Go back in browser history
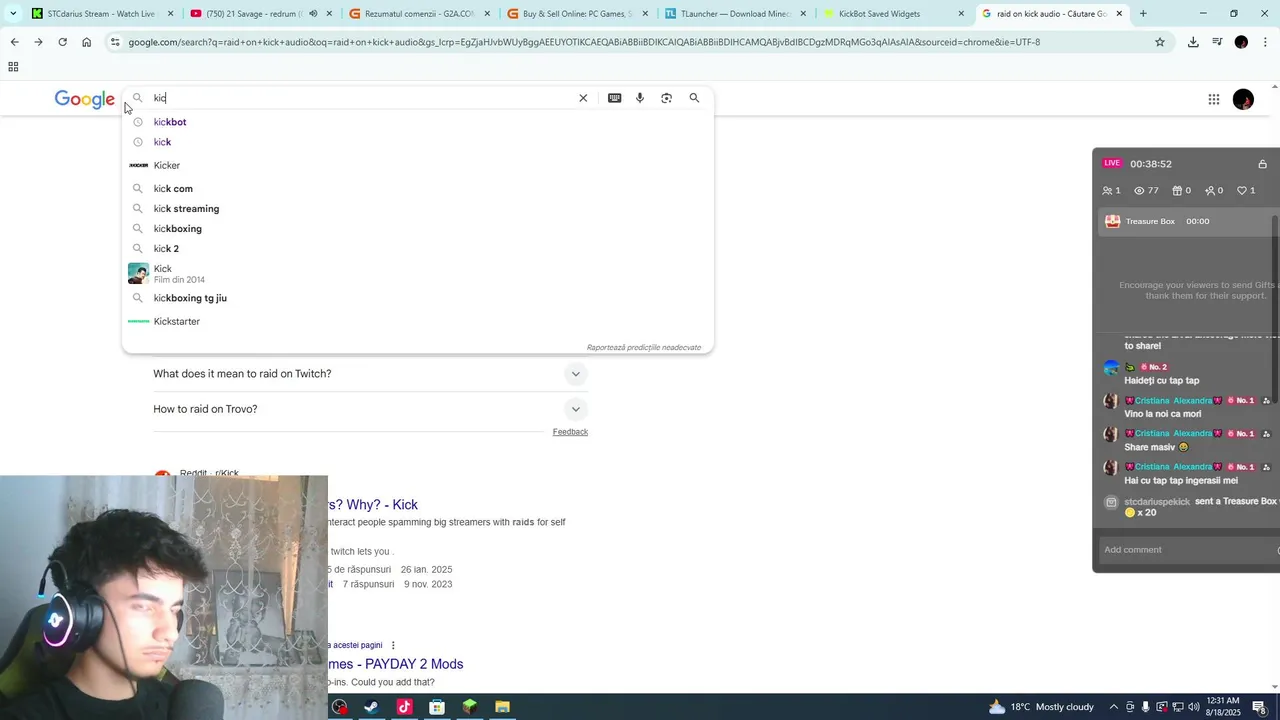The width and height of the screenshot is (1280, 720). (x=14, y=42)
